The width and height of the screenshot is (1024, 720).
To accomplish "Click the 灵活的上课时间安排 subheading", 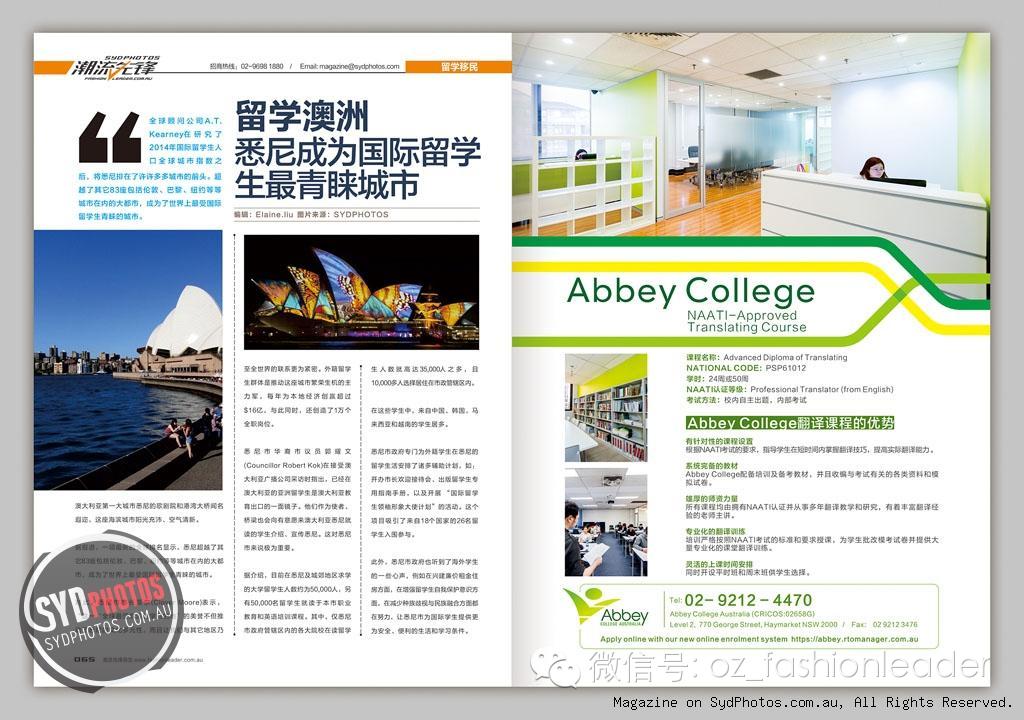I will coord(719,564).
